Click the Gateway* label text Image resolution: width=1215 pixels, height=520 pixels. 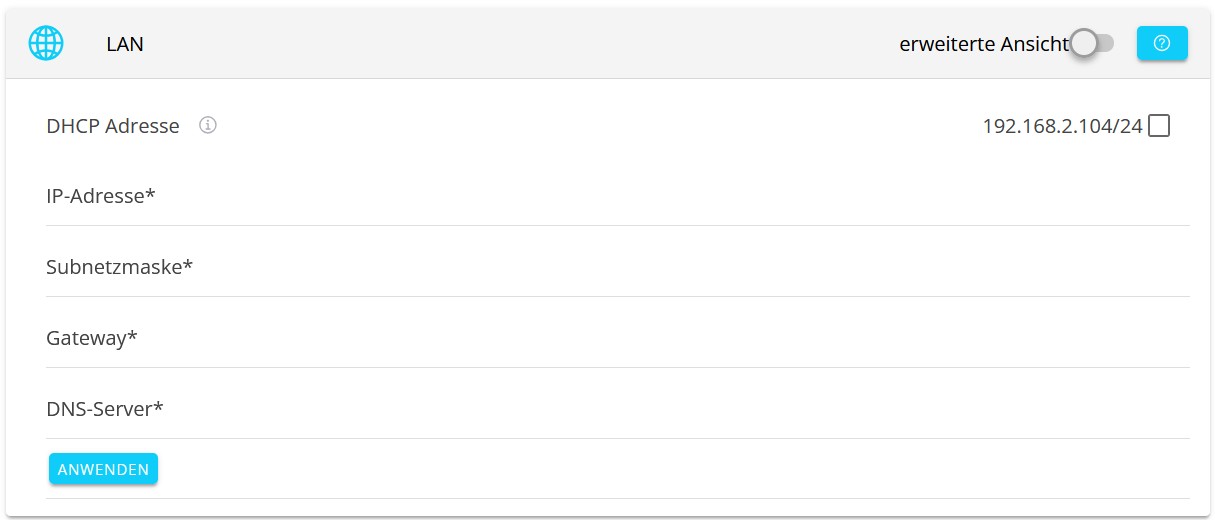coord(92,339)
